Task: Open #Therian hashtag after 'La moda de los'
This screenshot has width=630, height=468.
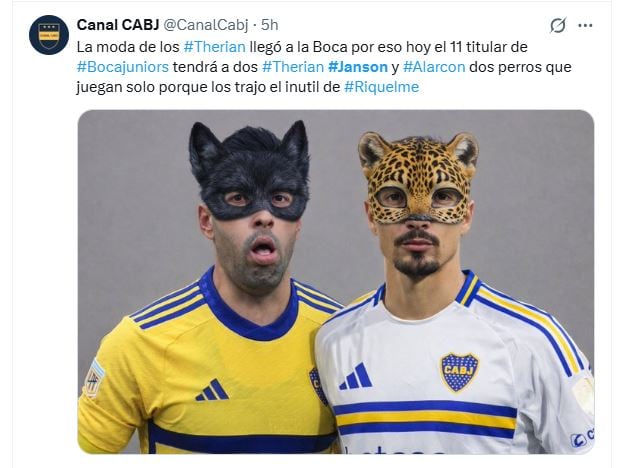Action: [214, 47]
